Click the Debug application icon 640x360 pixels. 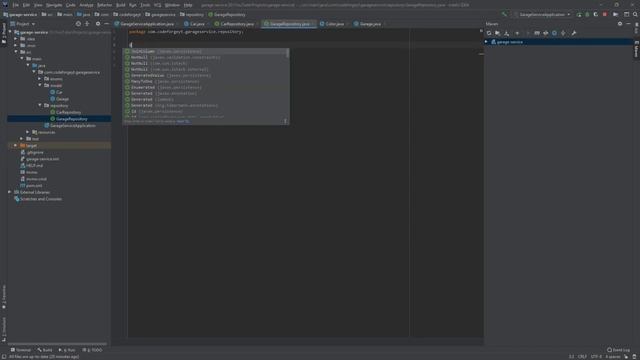coord(587,14)
